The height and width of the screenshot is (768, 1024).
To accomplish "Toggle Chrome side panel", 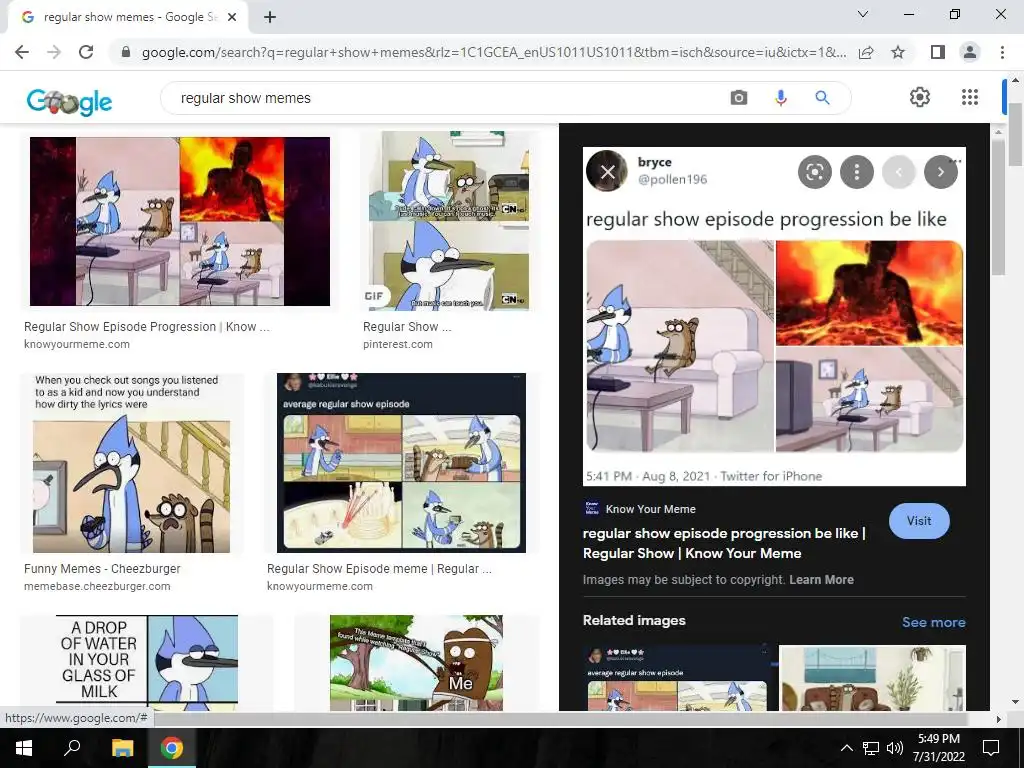I will (x=938, y=52).
